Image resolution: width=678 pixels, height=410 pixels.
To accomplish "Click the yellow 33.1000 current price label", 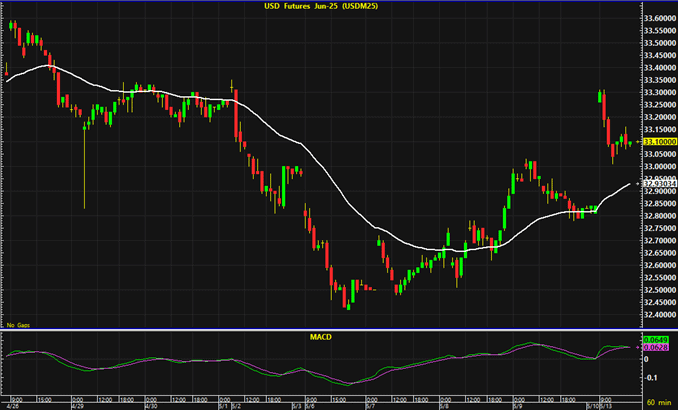I will point(658,142).
